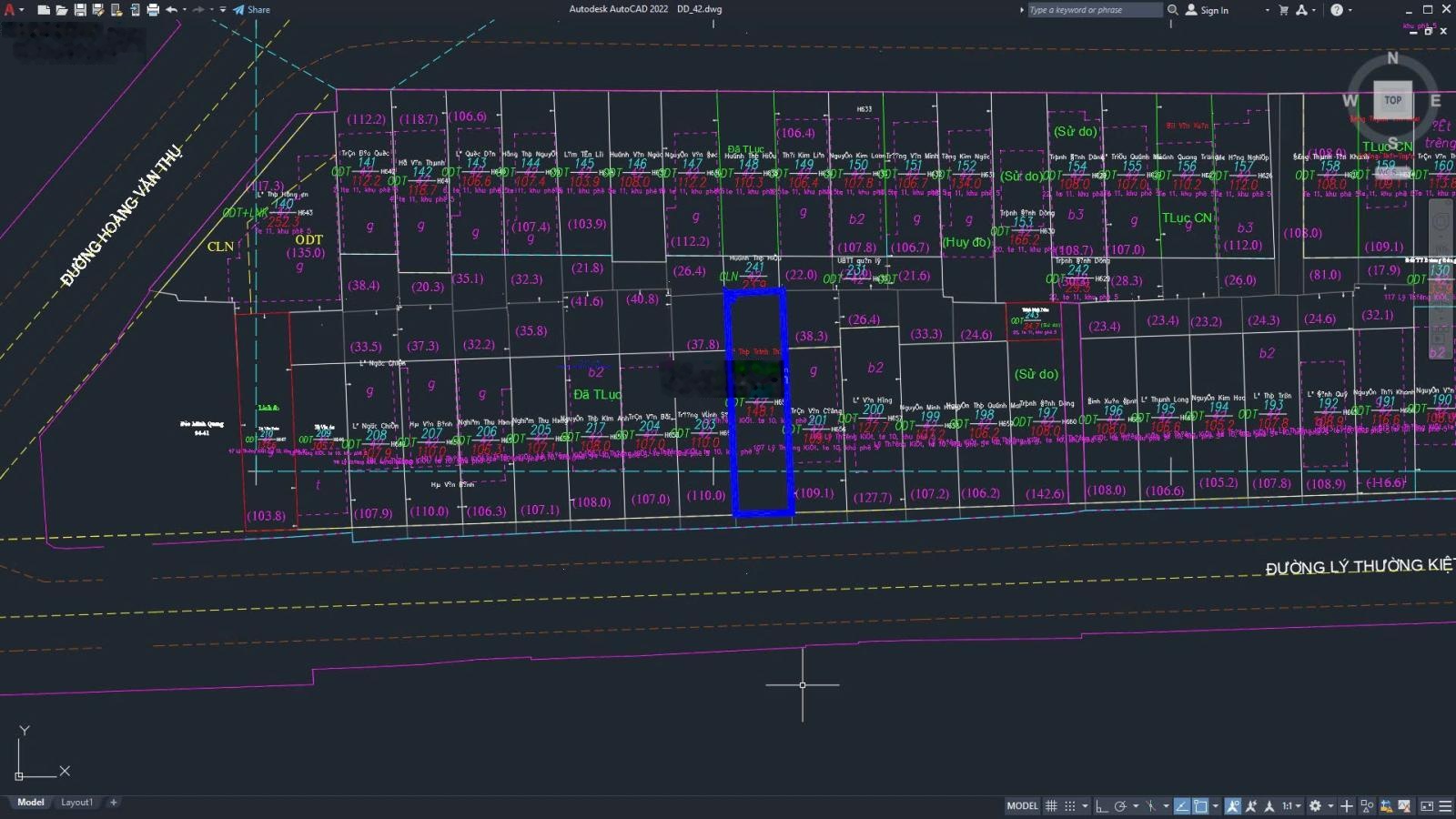Click the Share button

(252, 10)
